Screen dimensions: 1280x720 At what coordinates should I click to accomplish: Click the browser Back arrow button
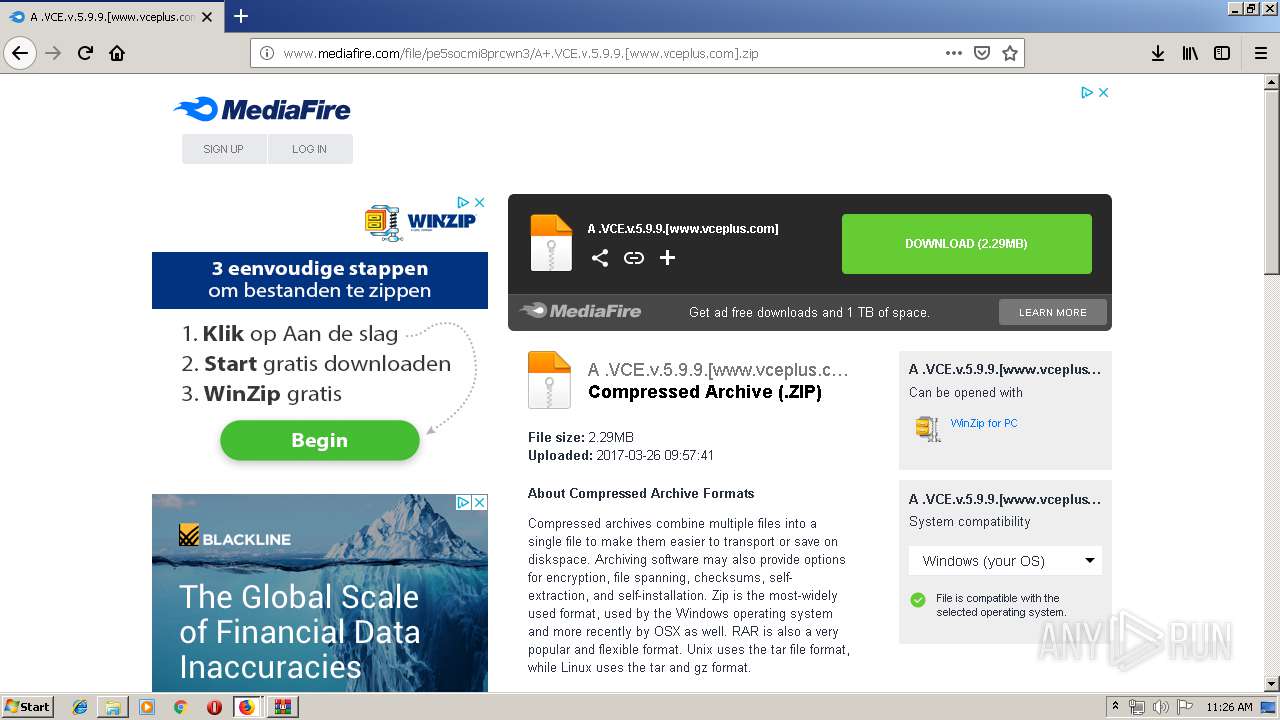click(x=20, y=53)
